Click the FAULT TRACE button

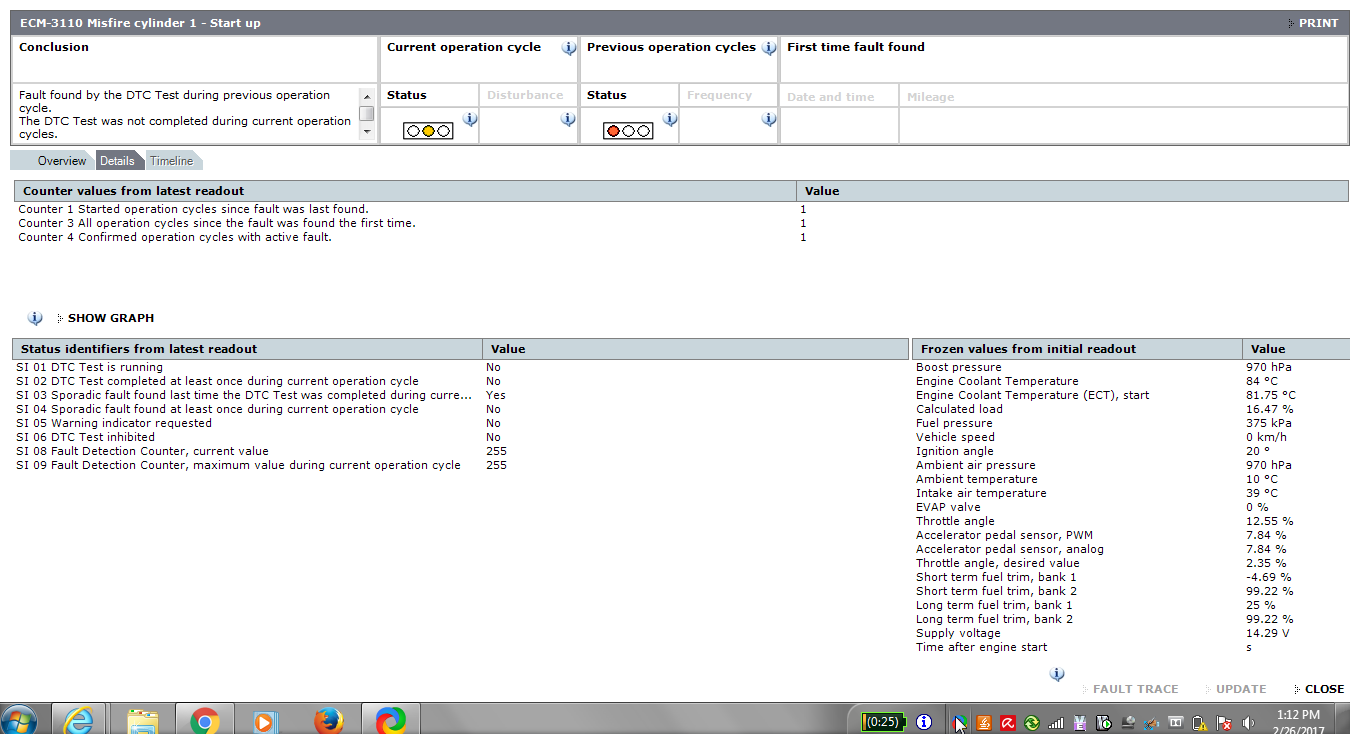[x=1134, y=689]
